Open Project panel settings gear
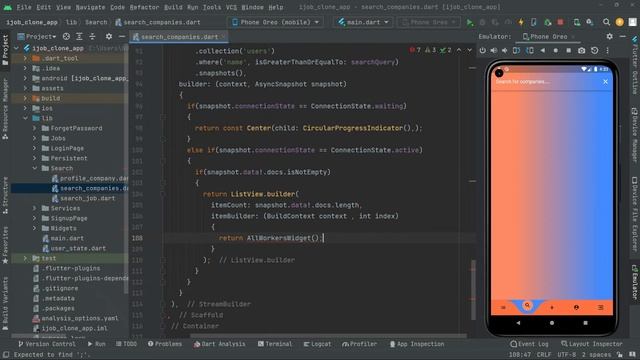This screenshot has width=640, height=360. pyautogui.click(x=109, y=36)
